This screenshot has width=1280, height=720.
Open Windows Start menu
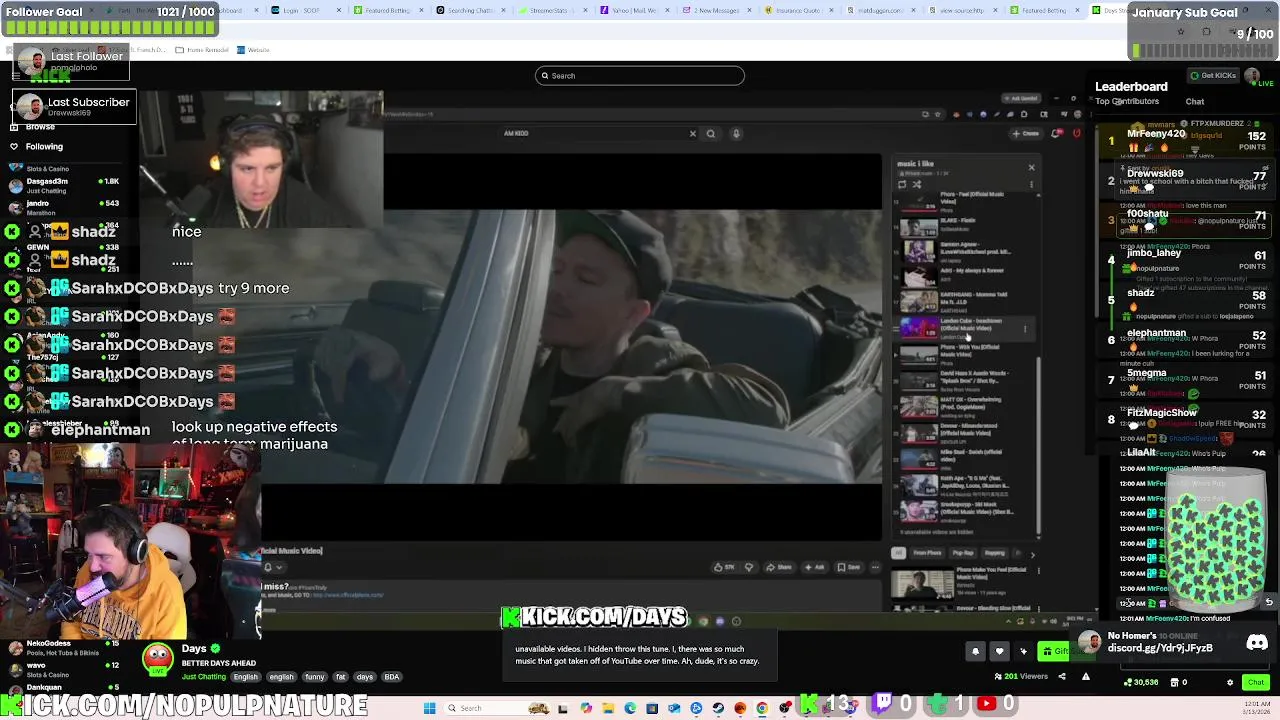point(430,708)
